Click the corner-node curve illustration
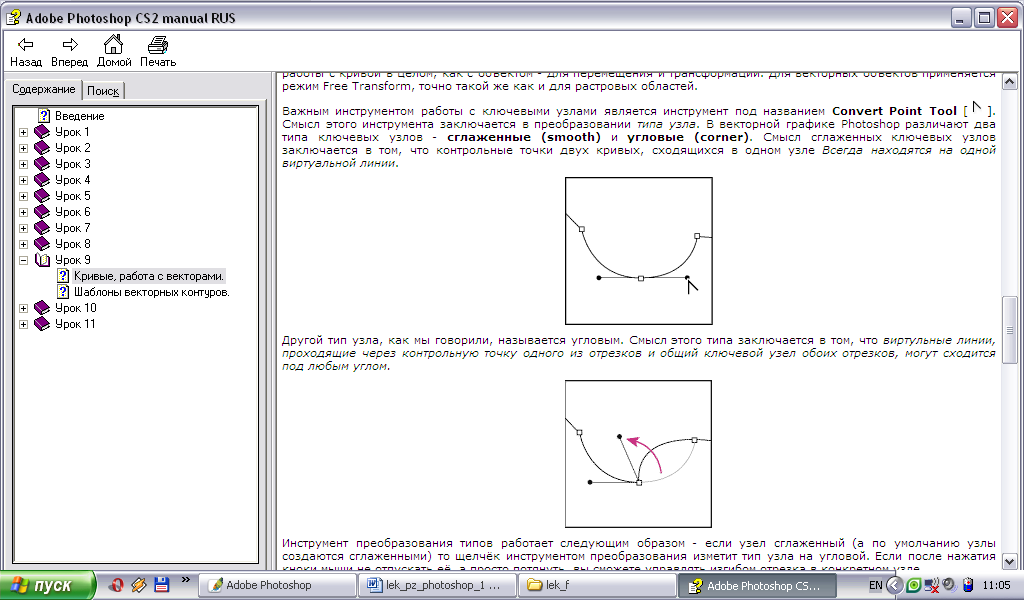Image resolution: width=1024 pixels, height=600 pixels. coord(639,454)
